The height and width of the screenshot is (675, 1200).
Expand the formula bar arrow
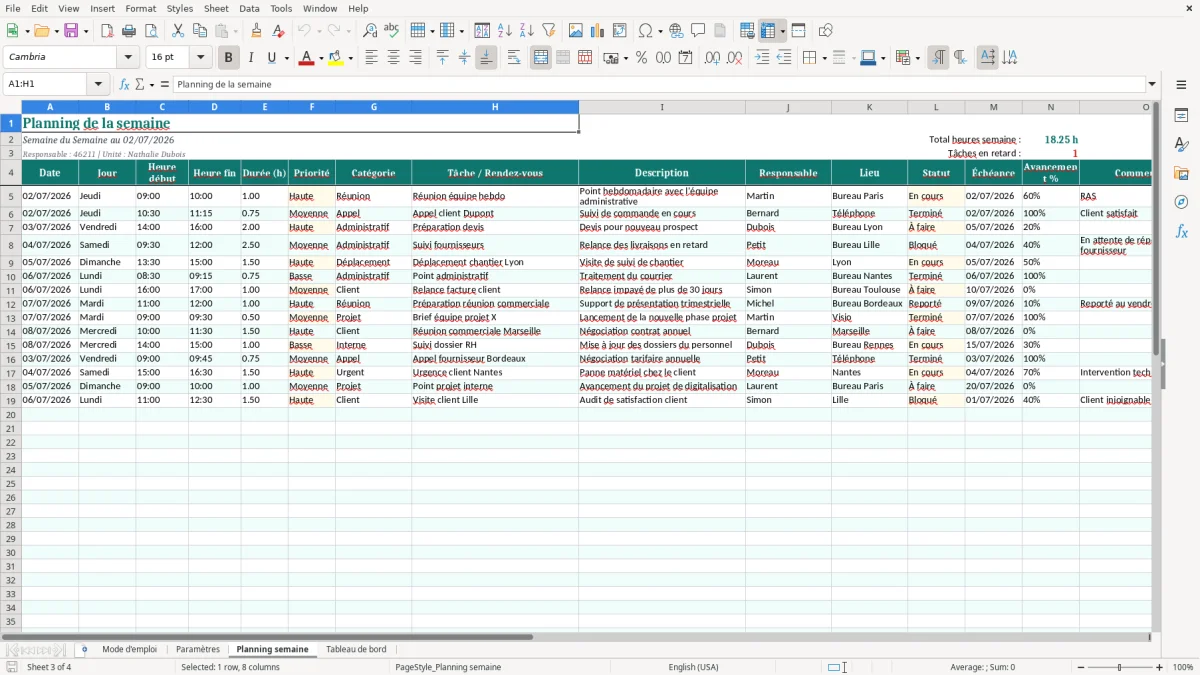(1152, 84)
